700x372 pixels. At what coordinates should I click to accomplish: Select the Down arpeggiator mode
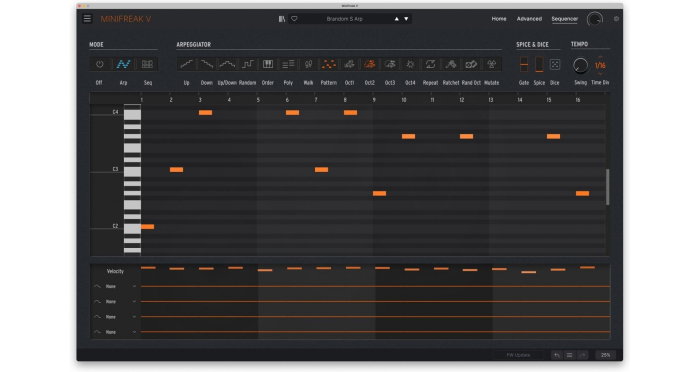[x=207, y=64]
